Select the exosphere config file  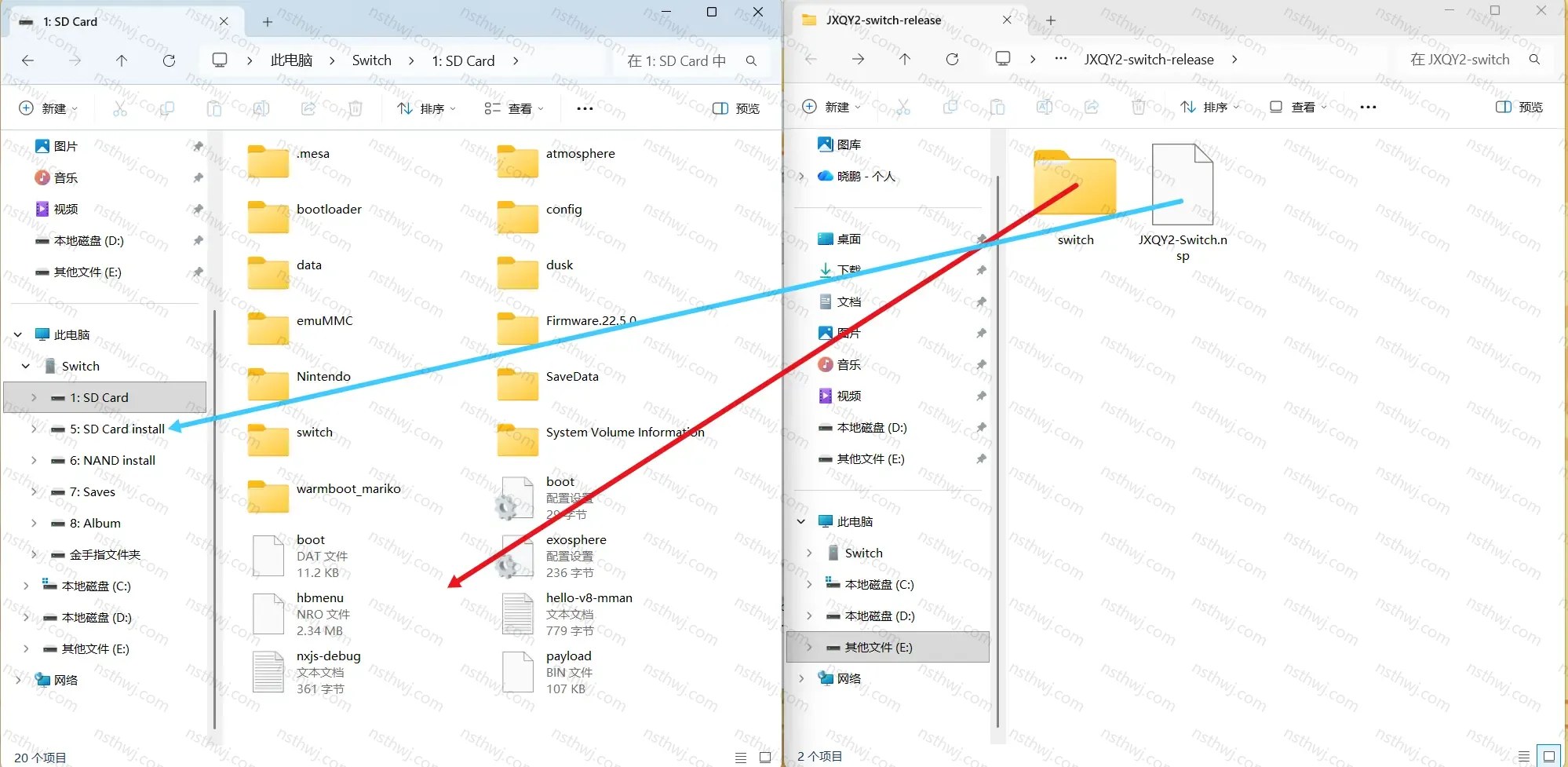tap(554, 557)
